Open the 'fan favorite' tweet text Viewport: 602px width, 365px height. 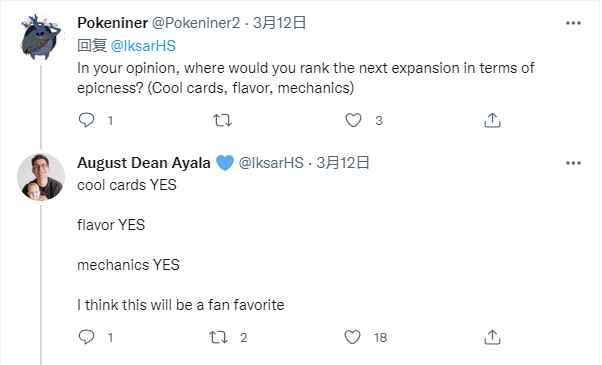tap(181, 305)
